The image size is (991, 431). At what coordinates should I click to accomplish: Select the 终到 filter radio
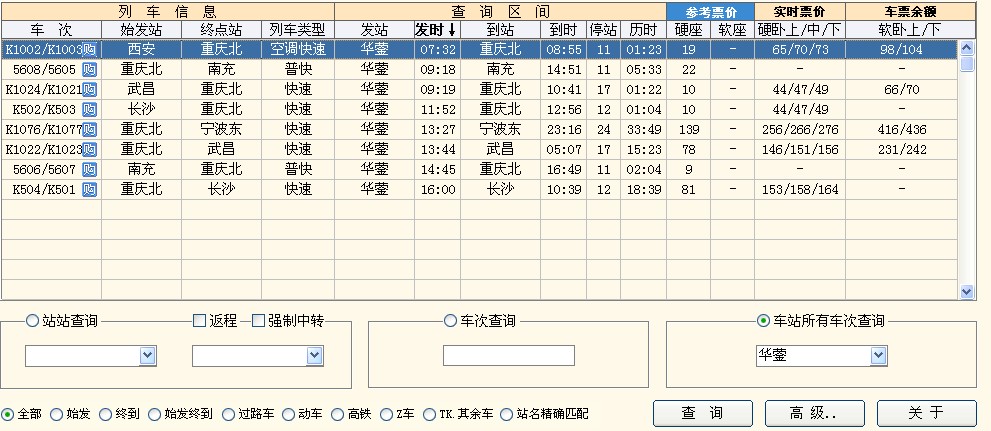[x=106, y=415]
